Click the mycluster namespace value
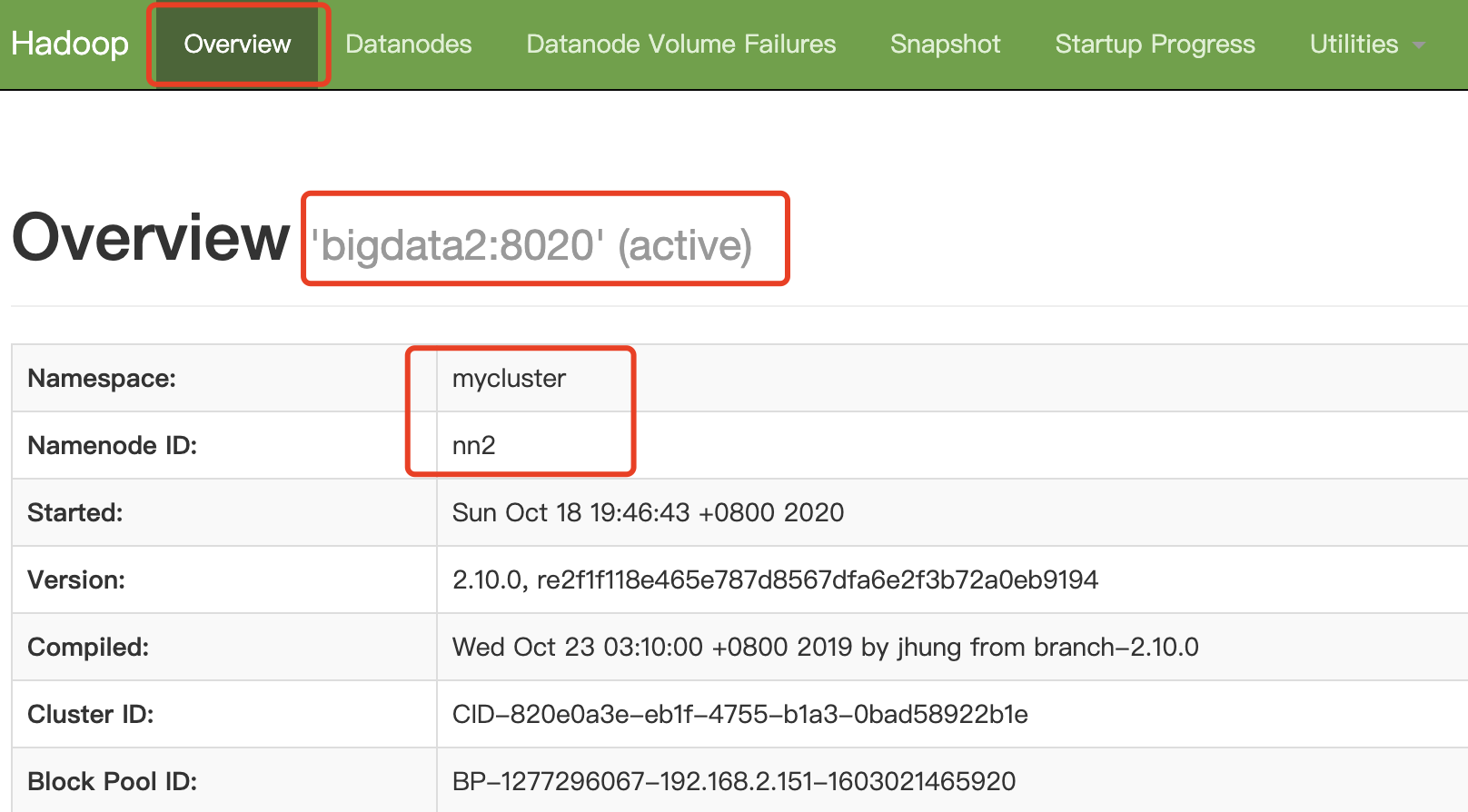Image resolution: width=1468 pixels, height=812 pixels. [x=509, y=378]
